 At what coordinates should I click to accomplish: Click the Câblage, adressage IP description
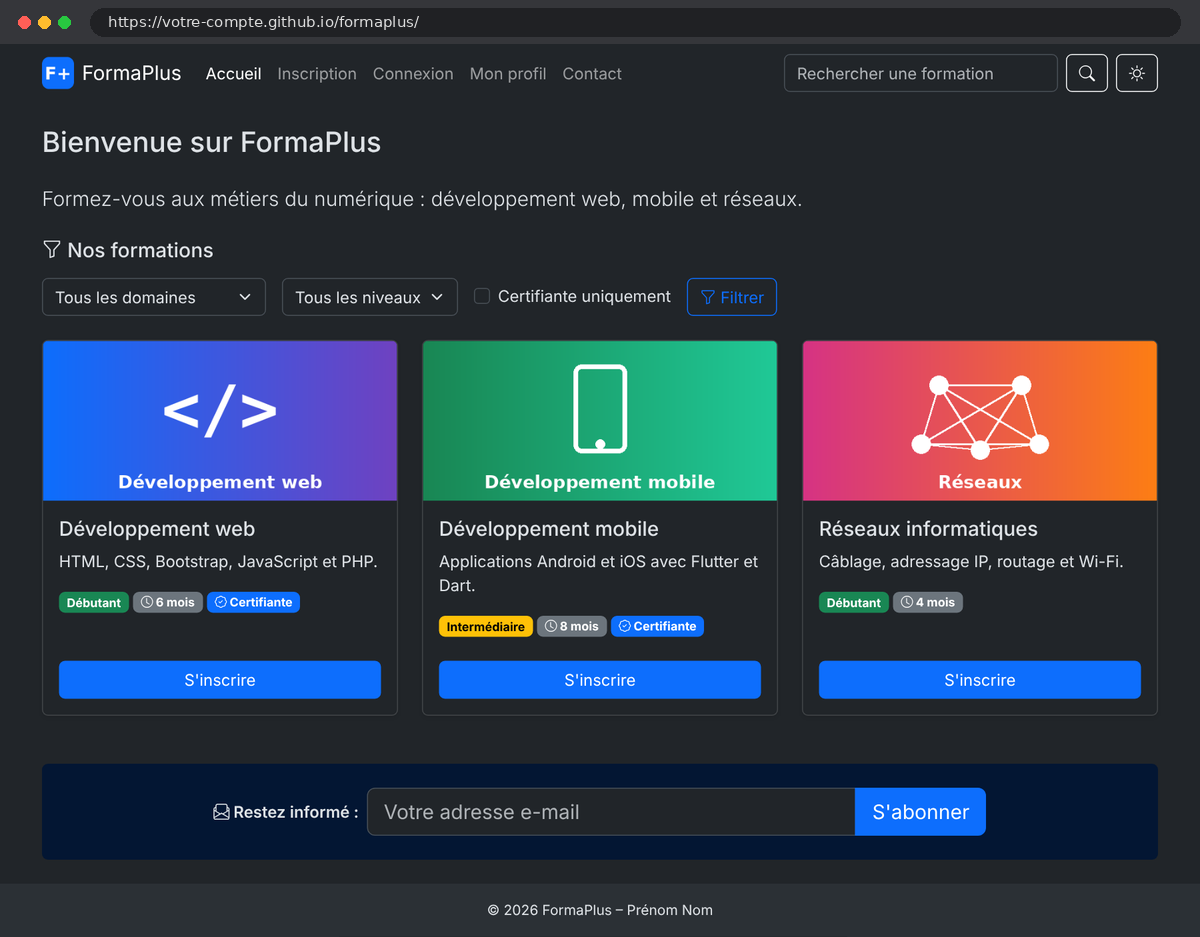click(x=971, y=562)
